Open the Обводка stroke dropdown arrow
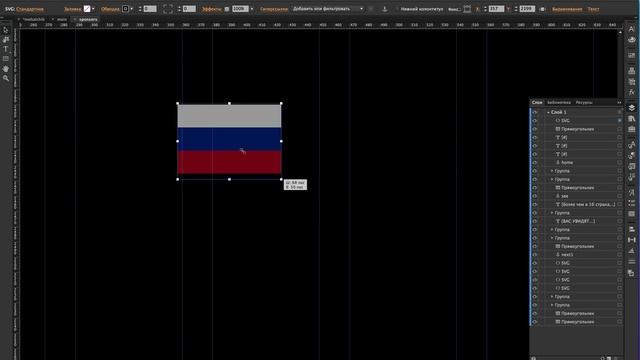Screen dimensions: 640x360 click(x=131, y=9)
